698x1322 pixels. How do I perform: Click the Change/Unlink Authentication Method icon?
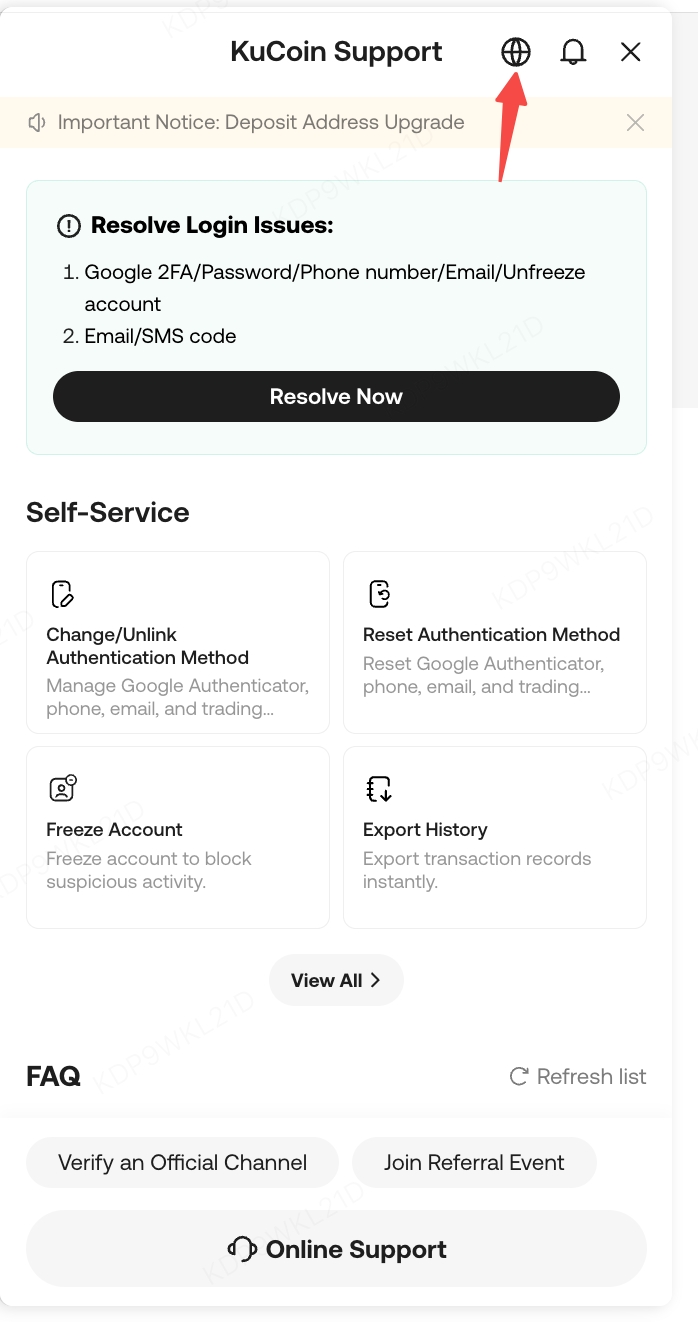coord(62,594)
